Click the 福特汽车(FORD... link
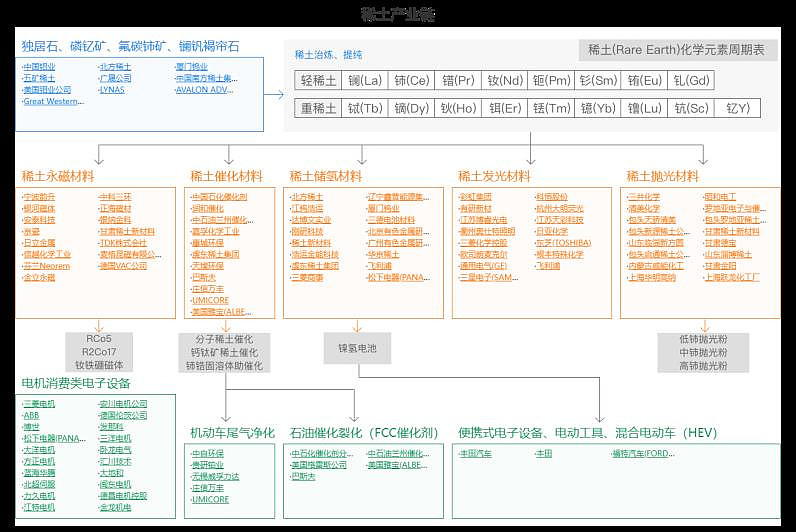This screenshot has width=796, height=532. click(x=644, y=454)
